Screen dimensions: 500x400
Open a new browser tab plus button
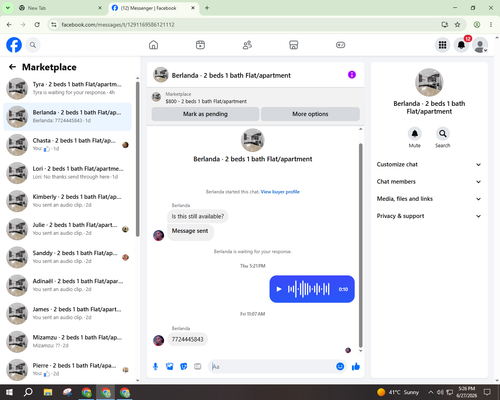click(207, 8)
